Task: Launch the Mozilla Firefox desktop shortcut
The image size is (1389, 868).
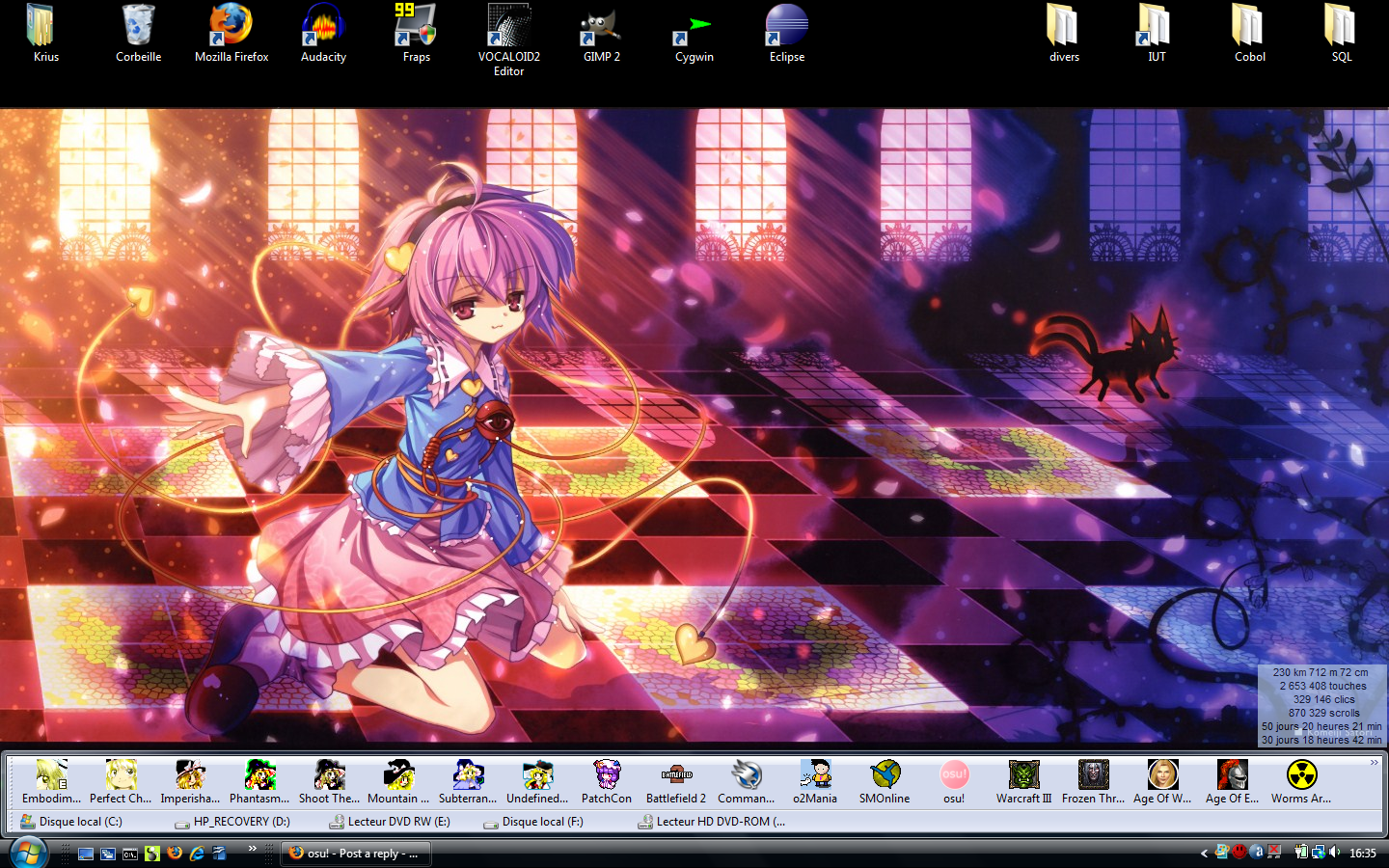Action: [231, 35]
